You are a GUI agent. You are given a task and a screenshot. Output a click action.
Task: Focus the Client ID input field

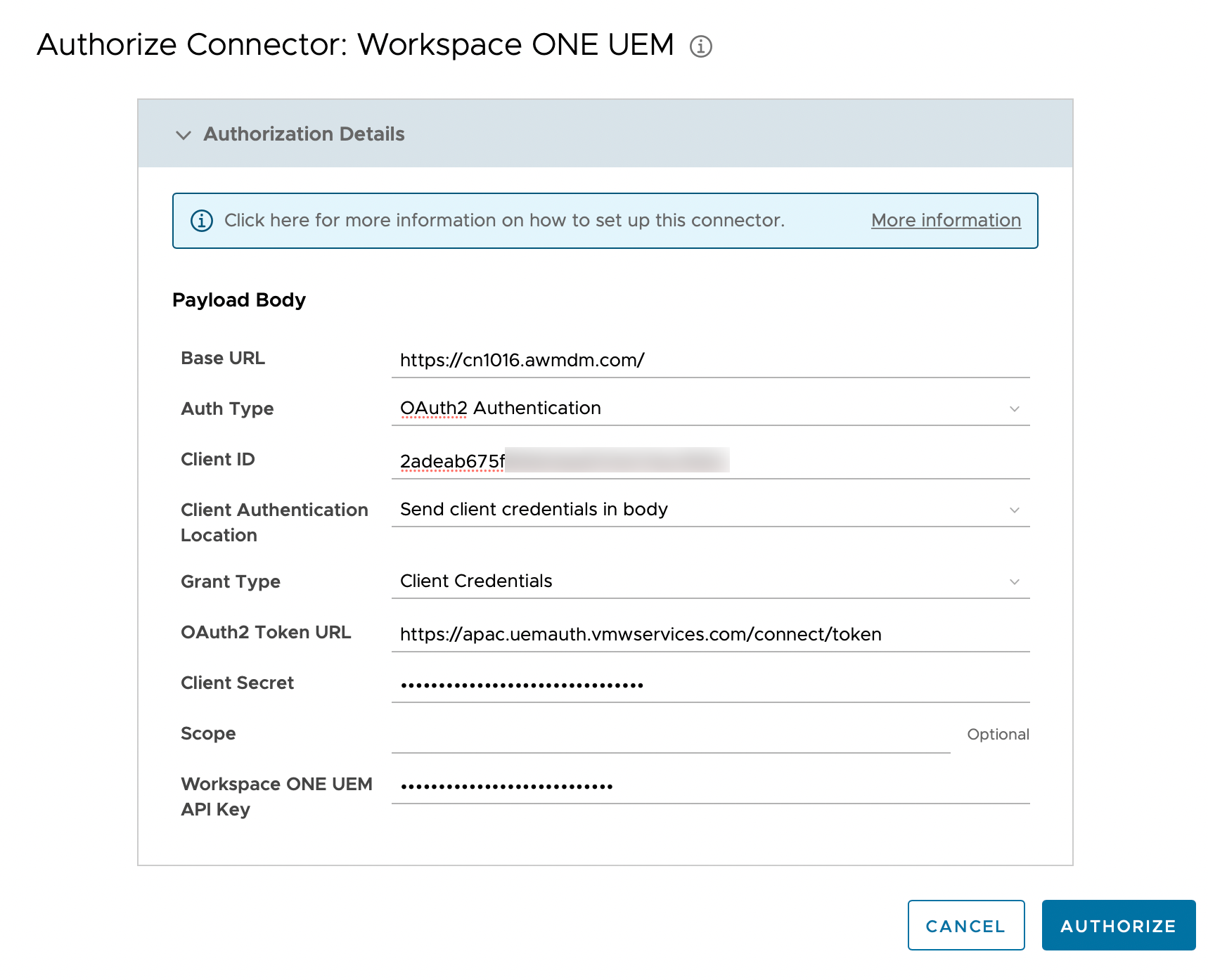[710, 461]
